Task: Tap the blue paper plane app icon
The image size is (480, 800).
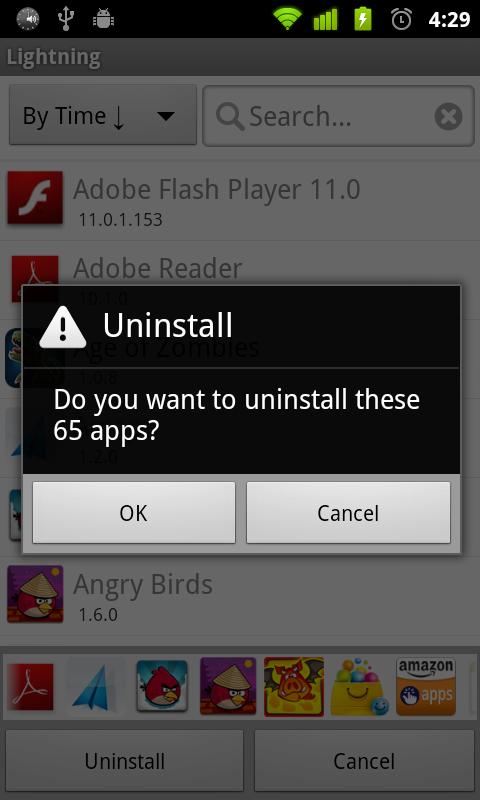Action: tap(95, 686)
